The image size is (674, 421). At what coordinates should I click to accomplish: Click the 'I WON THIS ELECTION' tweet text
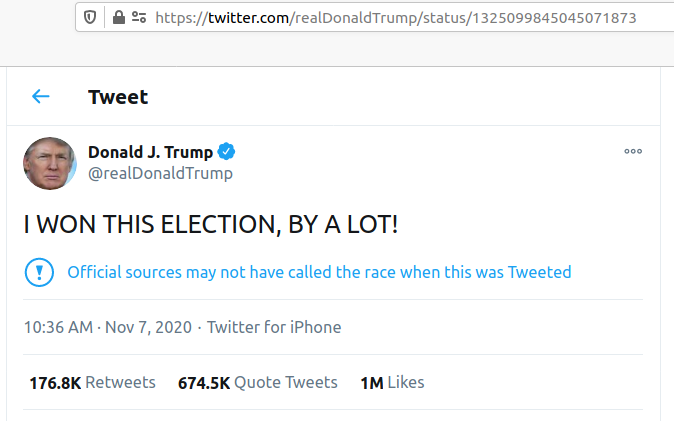(x=211, y=224)
